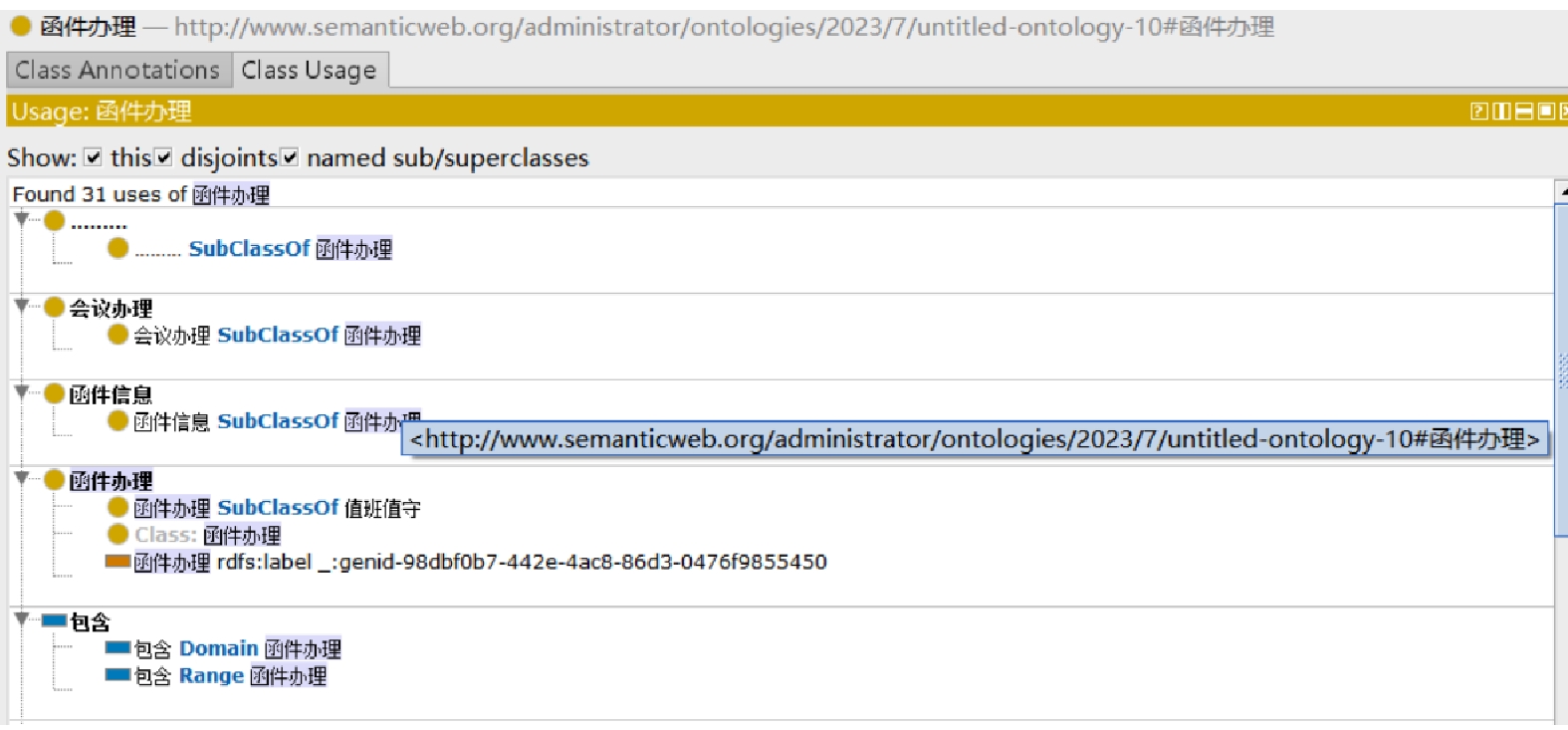The image size is (1568, 730).
Task: Click the float view icon in Usage header
Action: (1545, 111)
